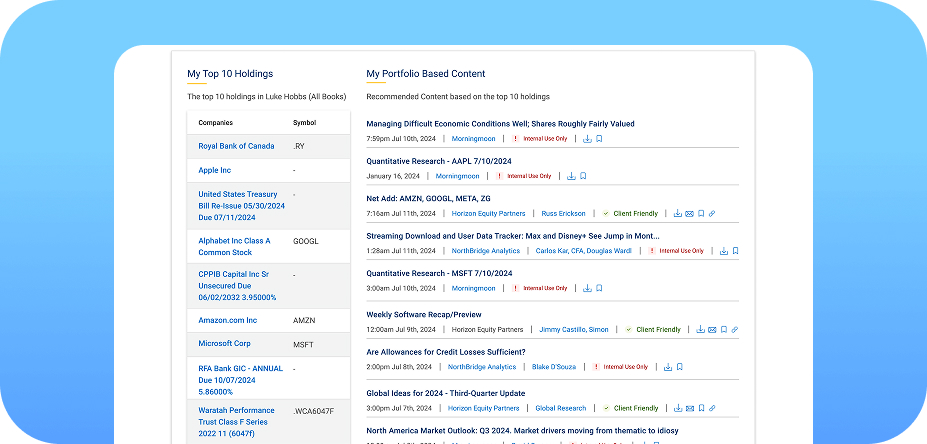
Task: Copy link for Global Ideas for 2024
Action: (712, 409)
